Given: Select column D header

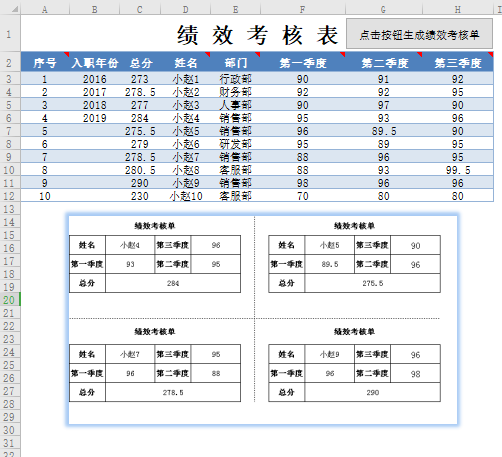Looking at the screenshot, I should 185,10.
